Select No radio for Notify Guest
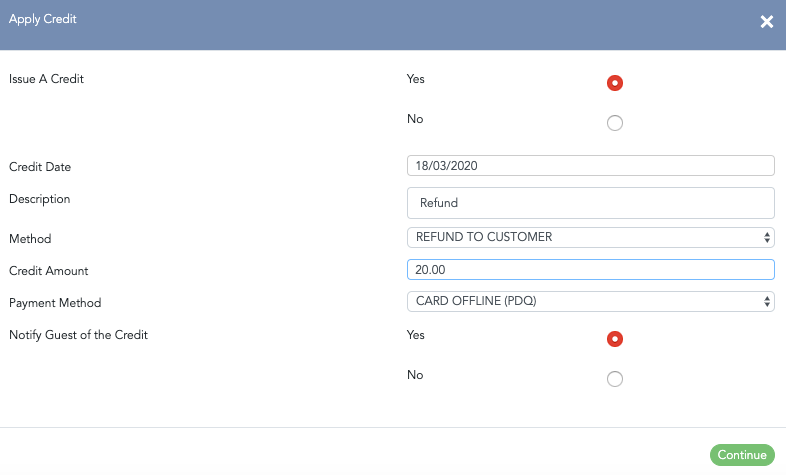This screenshot has height=475, width=786. 615,379
